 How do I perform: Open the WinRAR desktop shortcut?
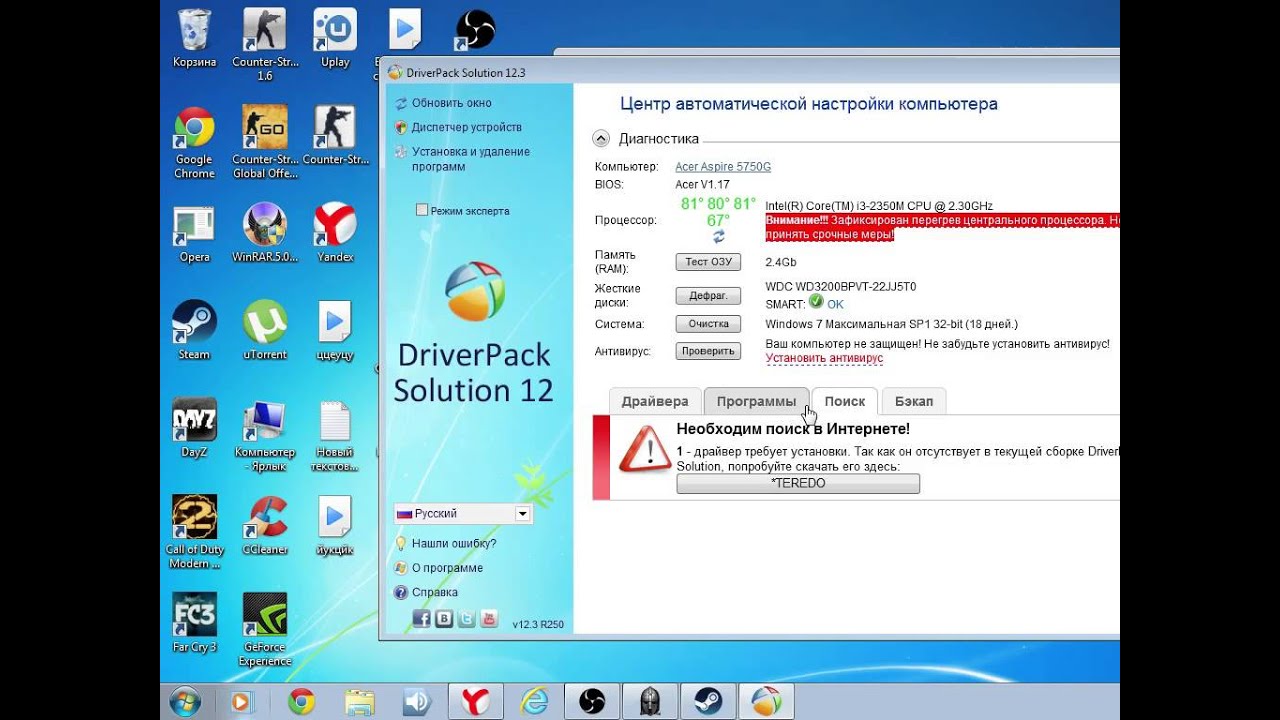[x=265, y=234]
